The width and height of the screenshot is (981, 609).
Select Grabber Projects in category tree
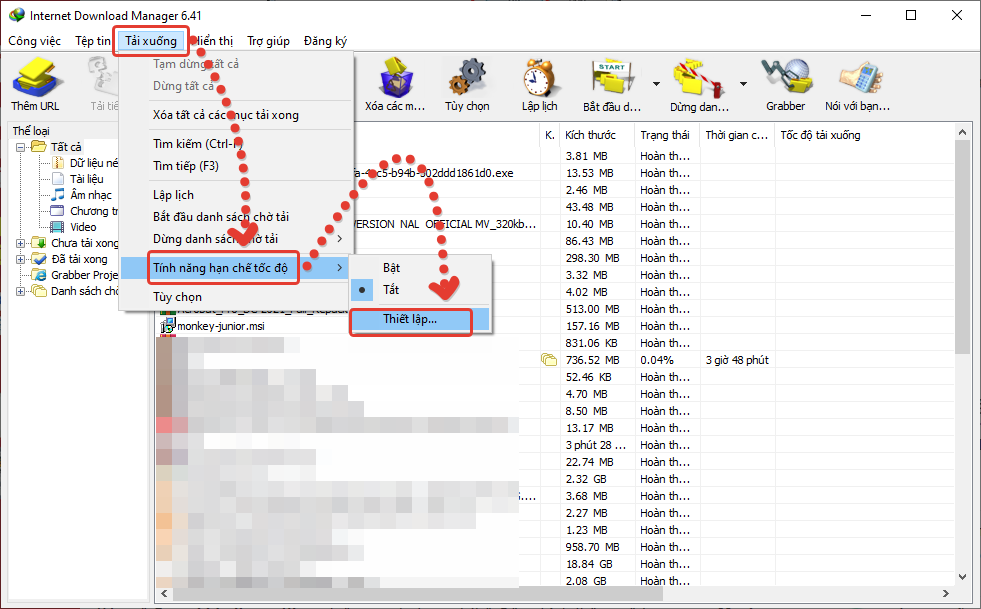[x=84, y=275]
